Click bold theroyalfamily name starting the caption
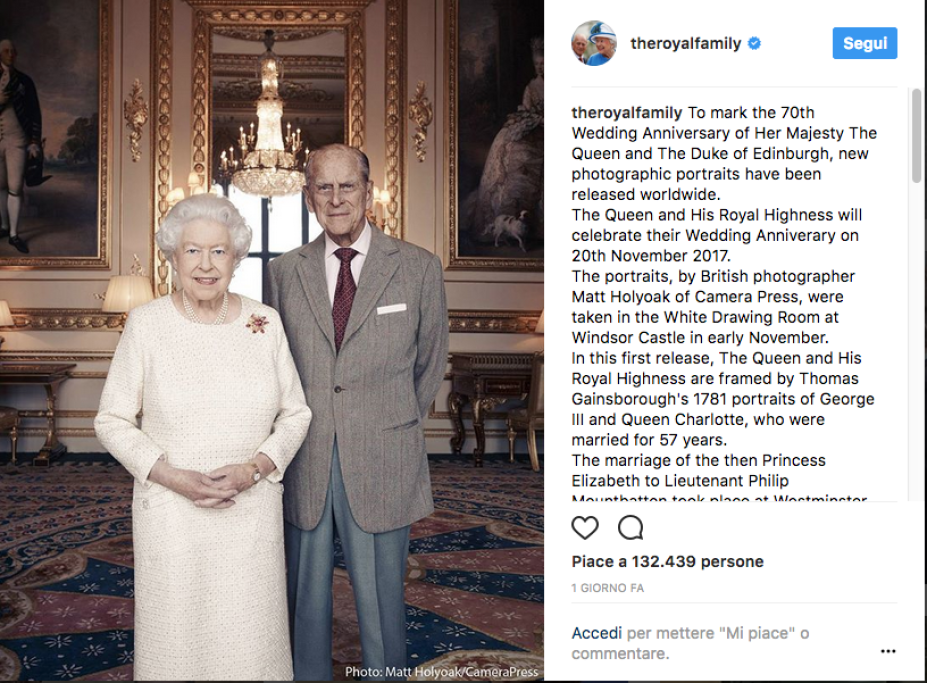 pyautogui.click(x=626, y=113)
